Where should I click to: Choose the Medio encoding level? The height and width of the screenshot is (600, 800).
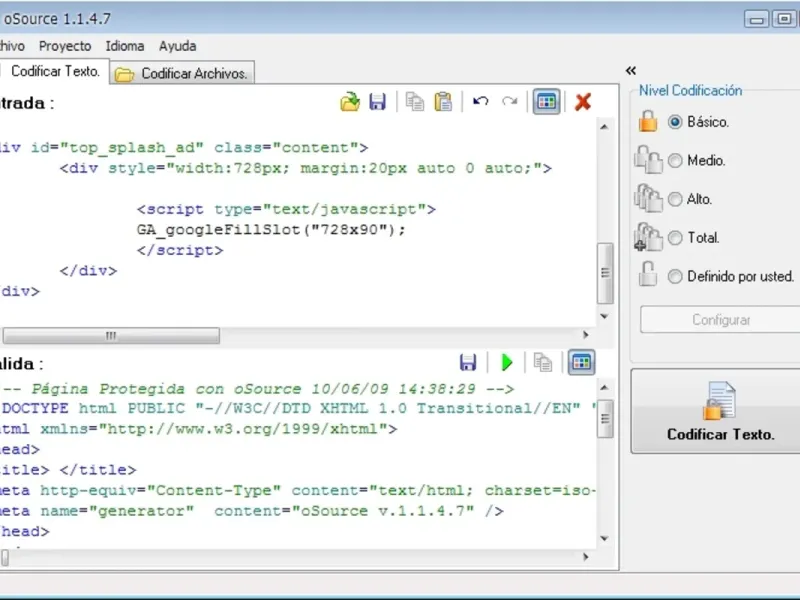tap(675, 160)
